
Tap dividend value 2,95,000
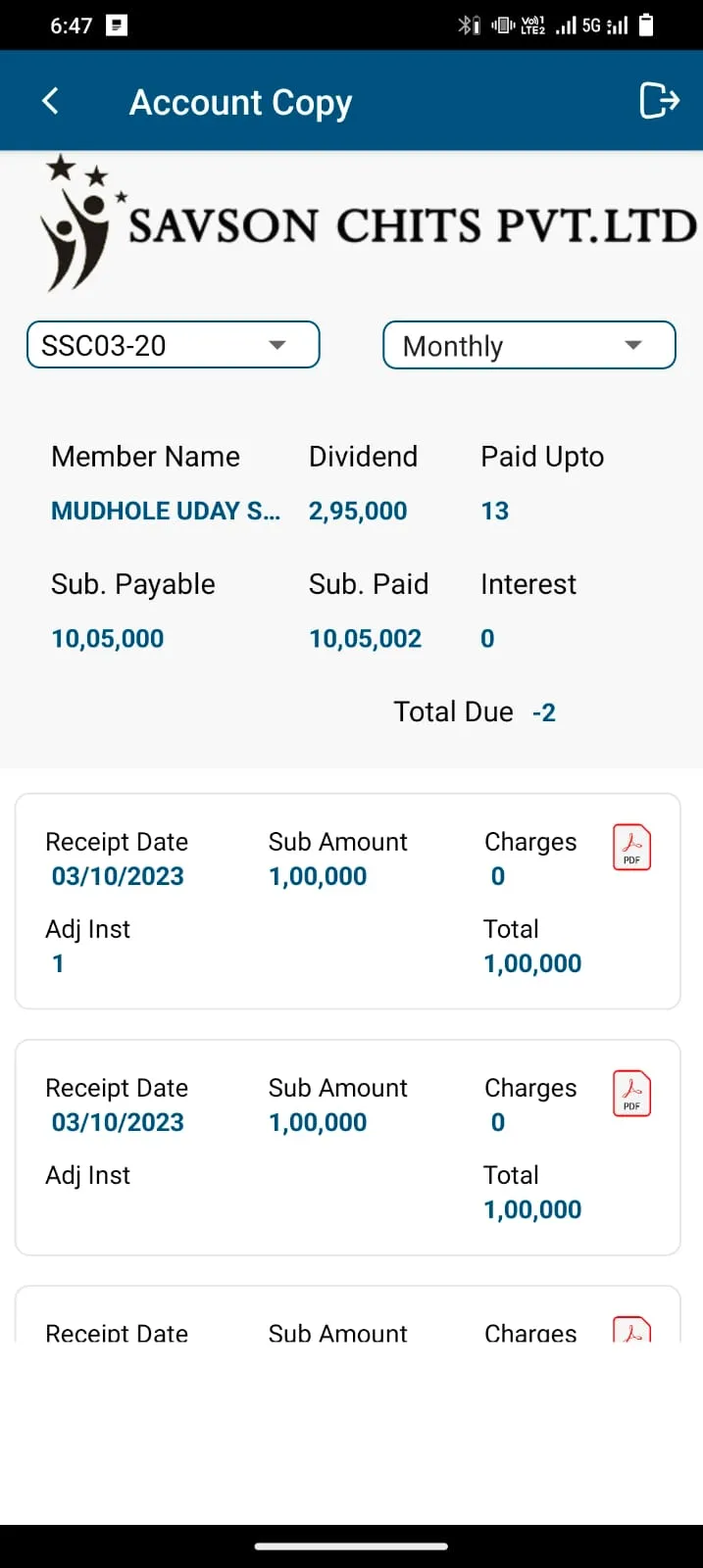coord(358,511)
